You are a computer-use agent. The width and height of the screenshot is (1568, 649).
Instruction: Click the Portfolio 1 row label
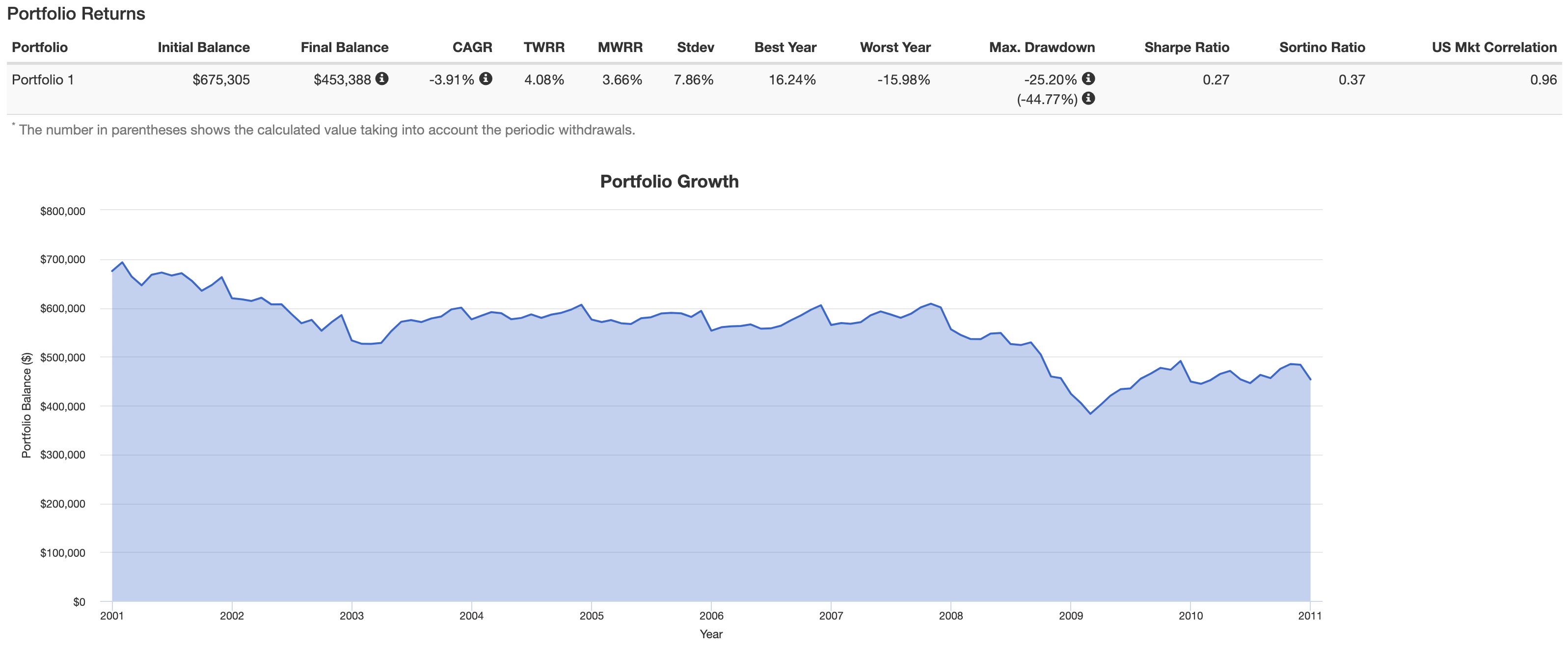point(43,80)
